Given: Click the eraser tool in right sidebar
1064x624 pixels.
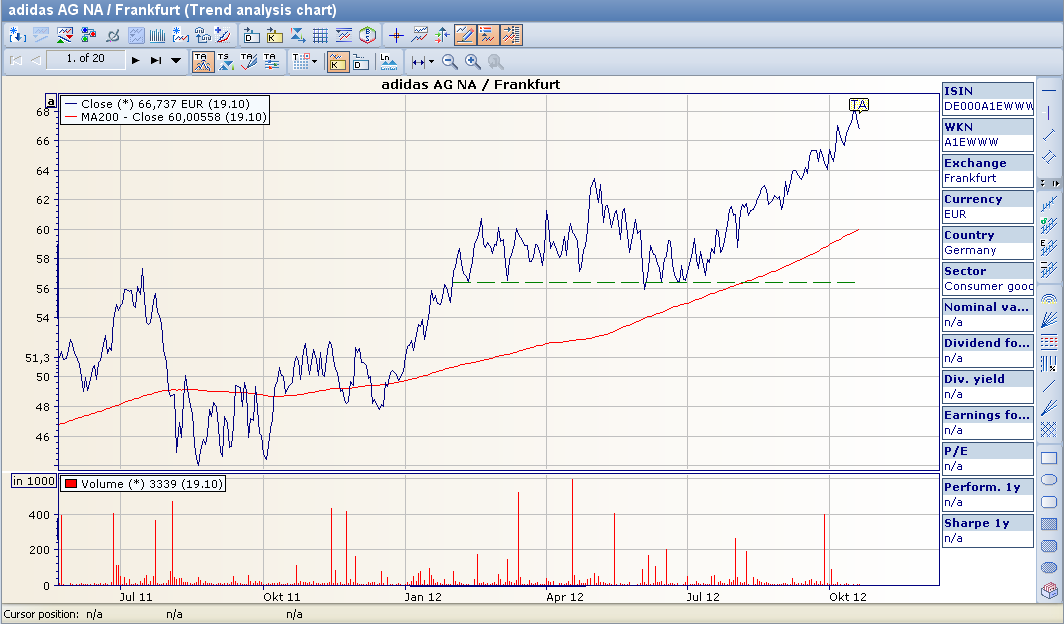Looking at the screenshot, I should 1049,591.
